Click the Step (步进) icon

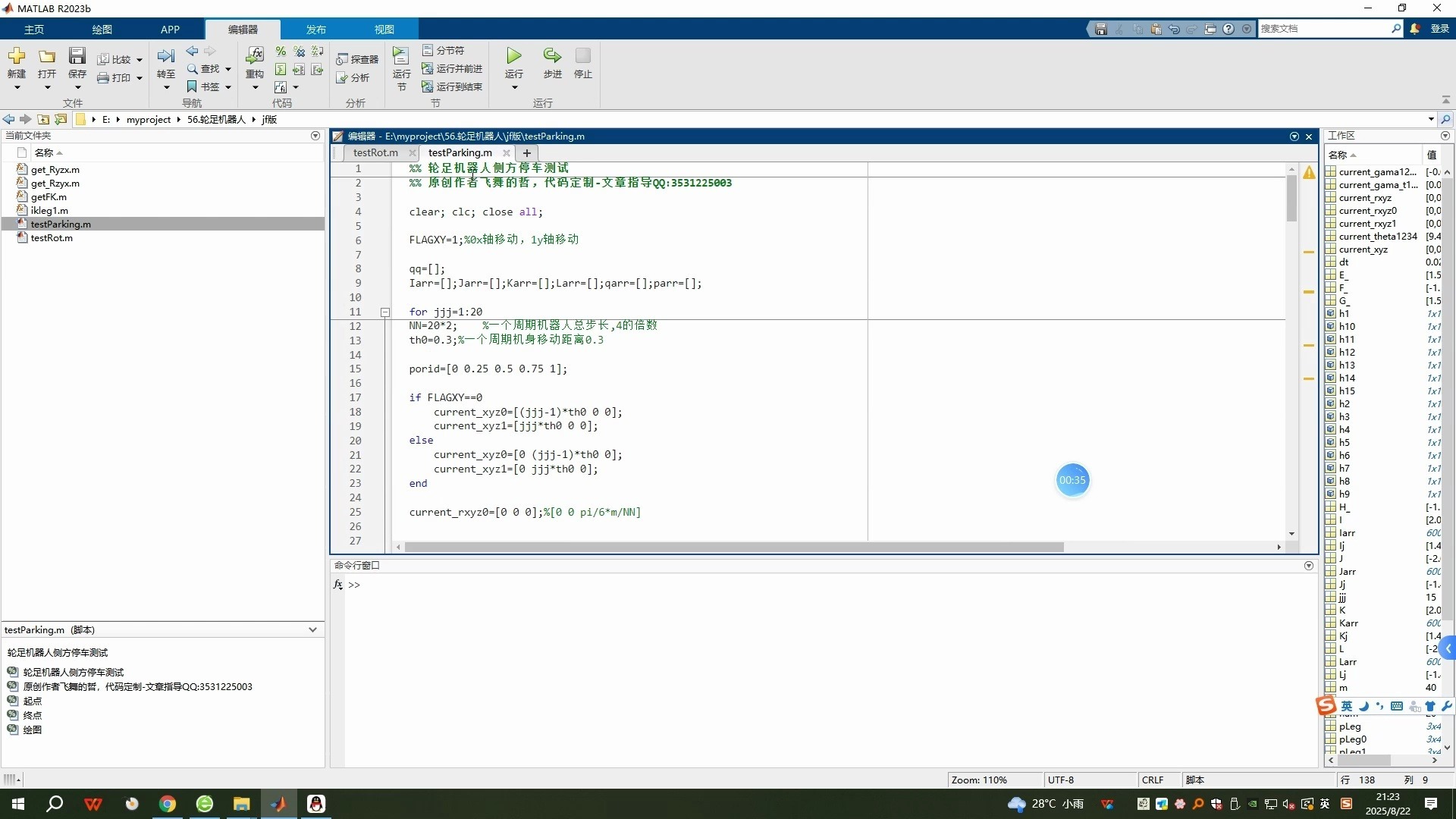(552, 56)
